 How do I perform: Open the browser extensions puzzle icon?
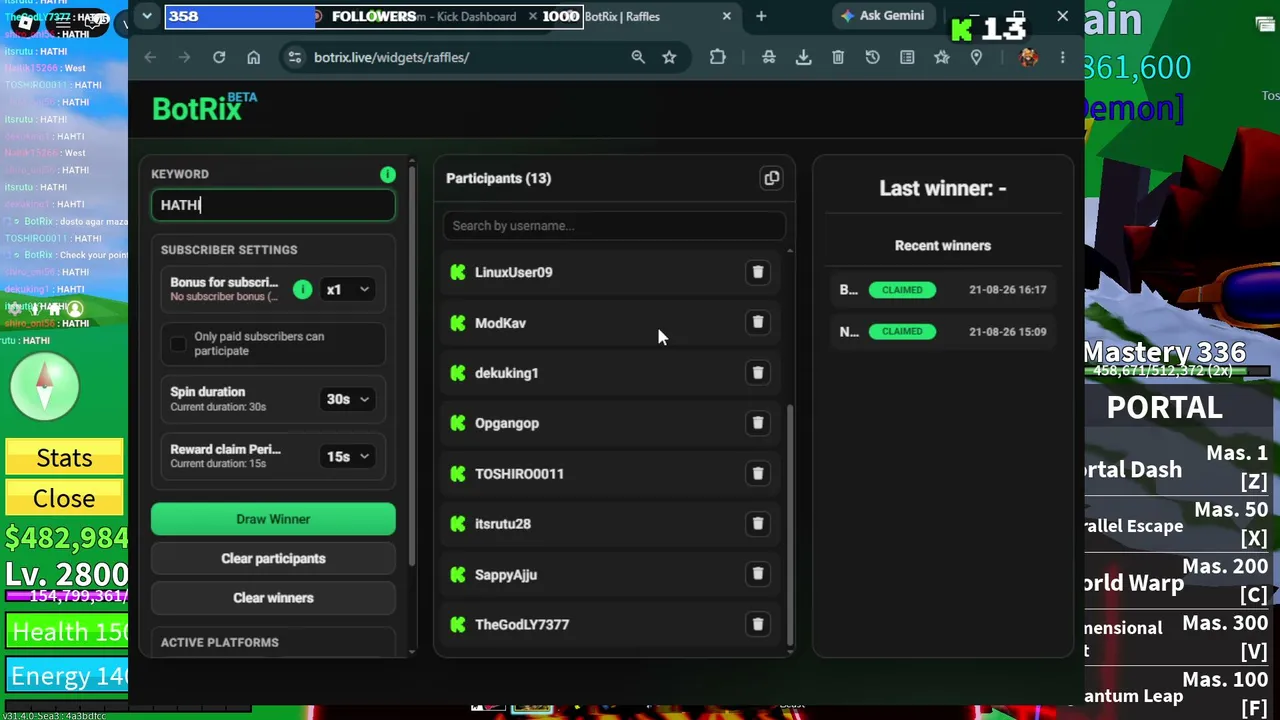pos(718,57)
